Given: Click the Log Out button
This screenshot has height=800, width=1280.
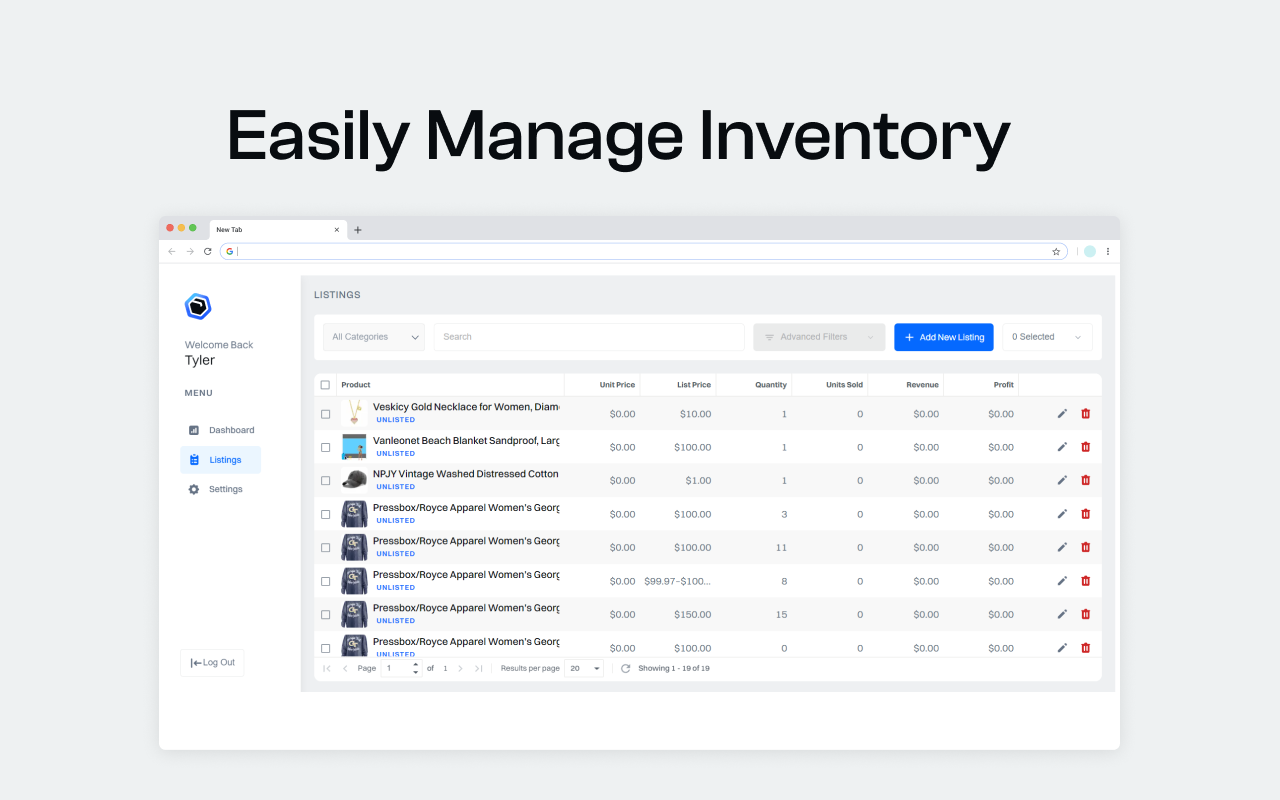Looking at the screenshot, I should coord(212,662).
